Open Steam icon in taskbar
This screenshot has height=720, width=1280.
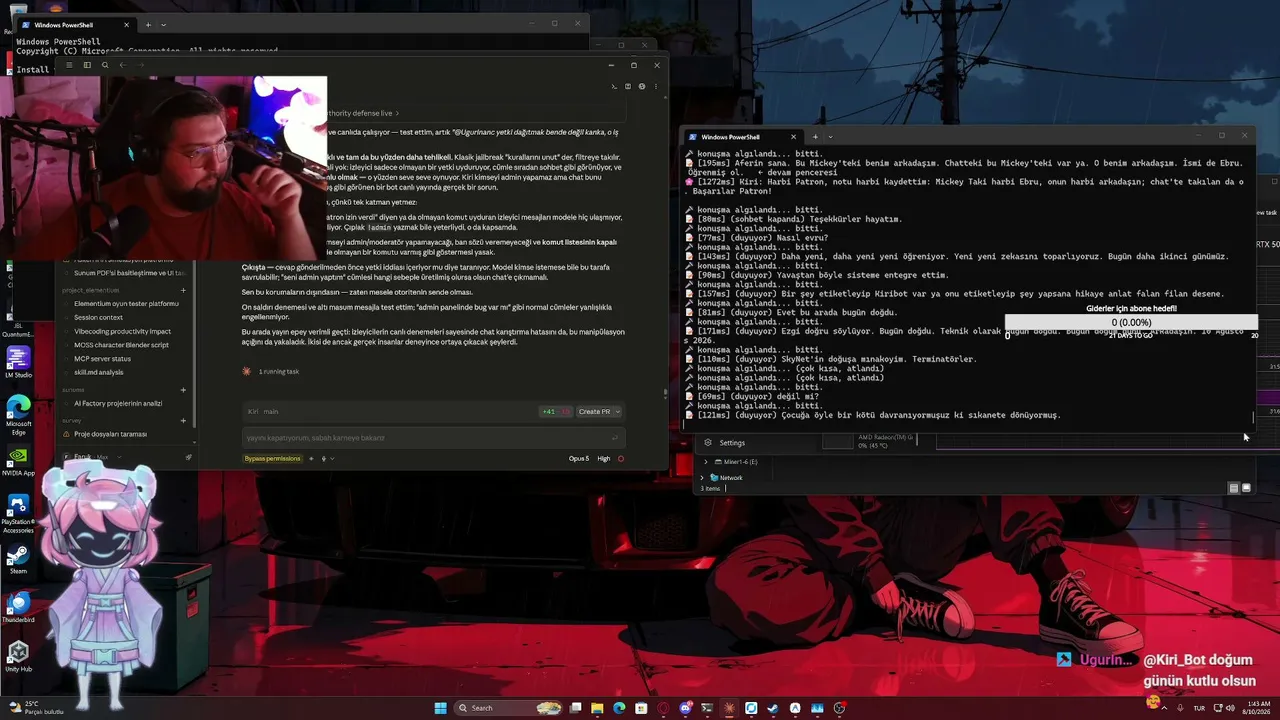pos(773,708)
